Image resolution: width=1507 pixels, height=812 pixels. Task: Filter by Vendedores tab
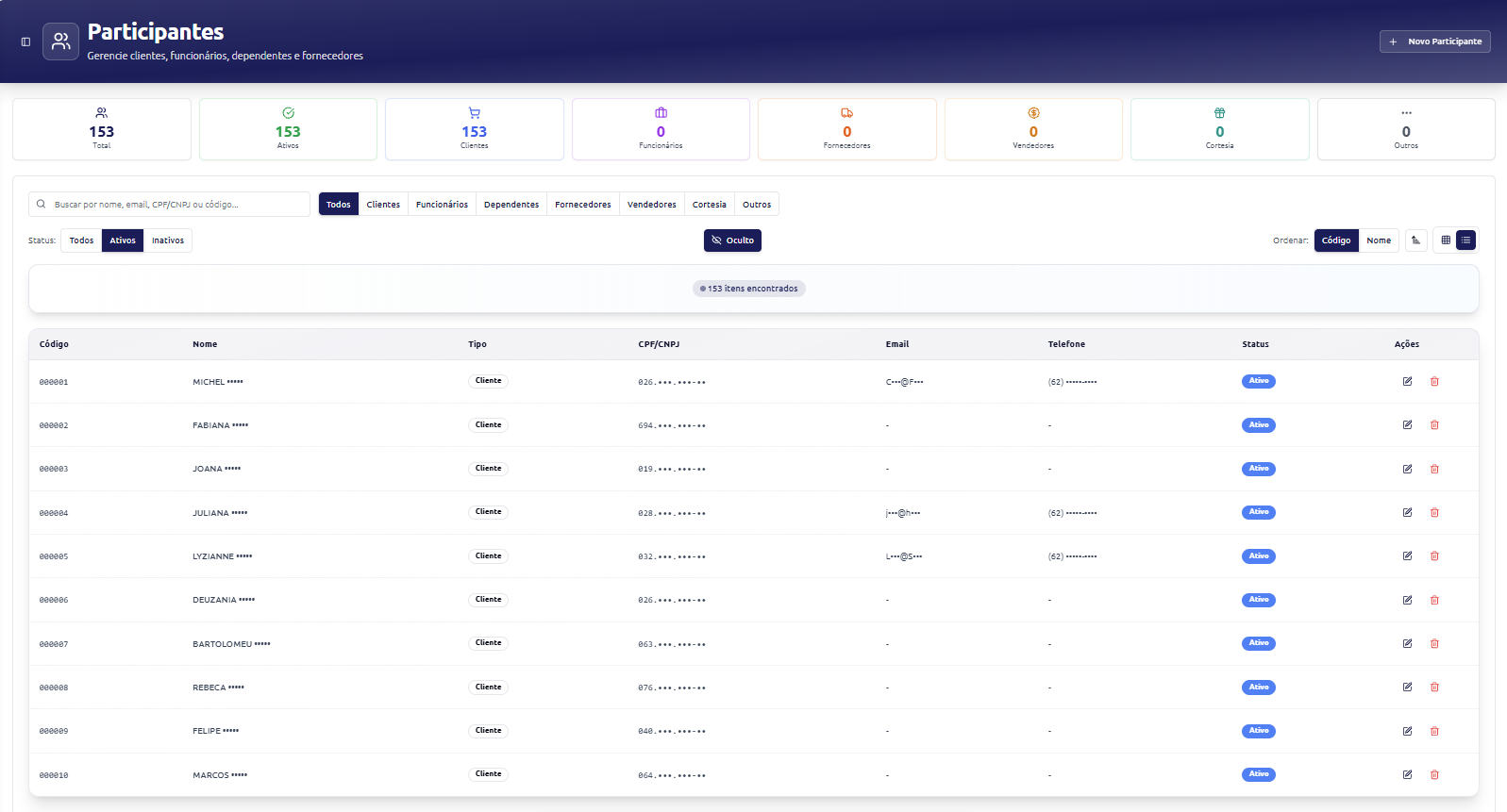(652, 205)
